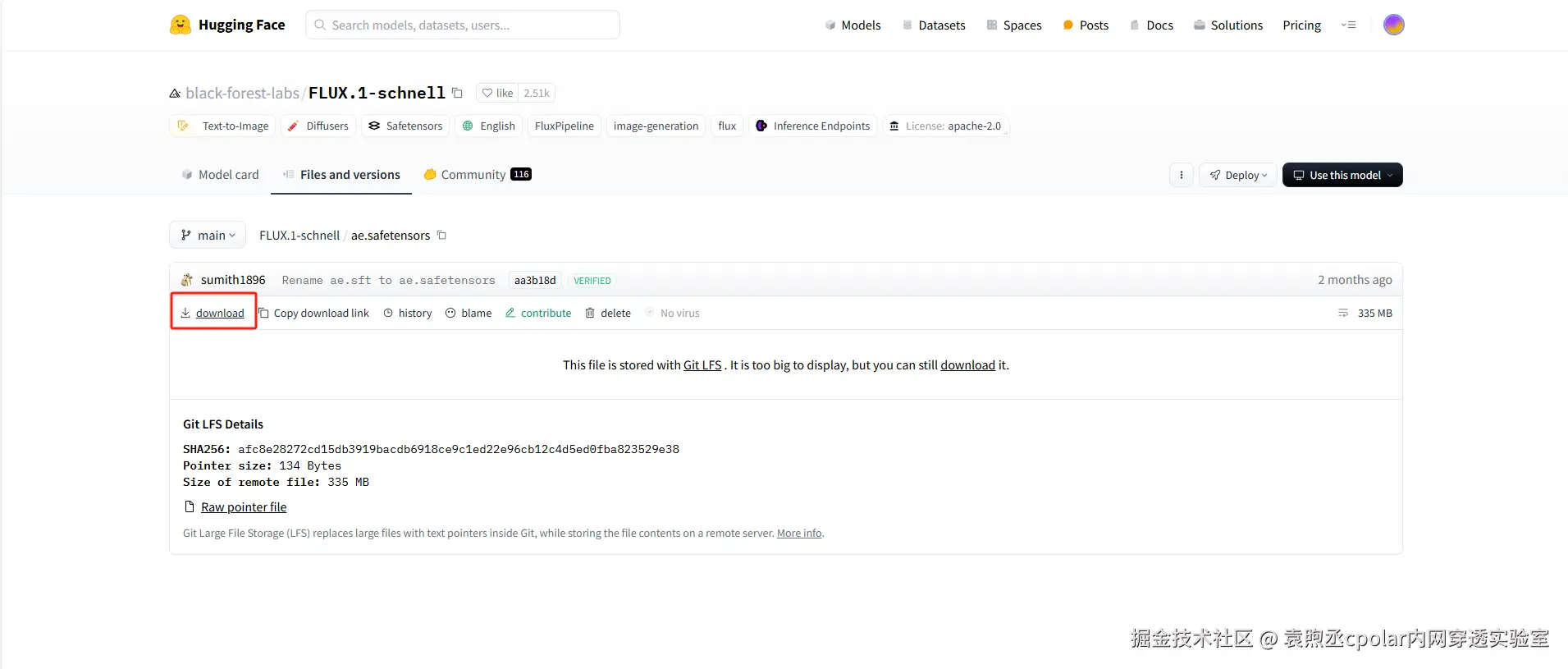Expand the Use this model dropdown
1568x669 pixels.
(x=1342, y=175)
